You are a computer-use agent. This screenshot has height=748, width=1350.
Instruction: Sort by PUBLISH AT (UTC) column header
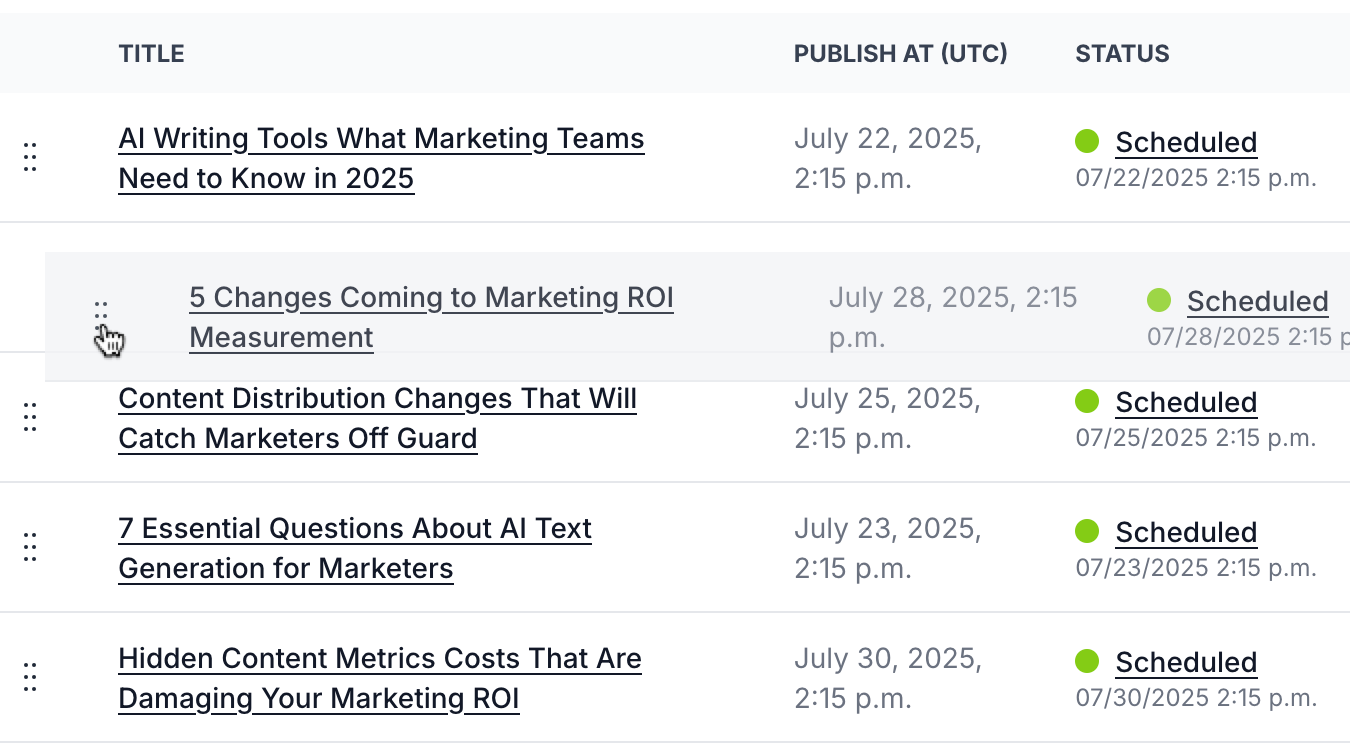(900, 54)
